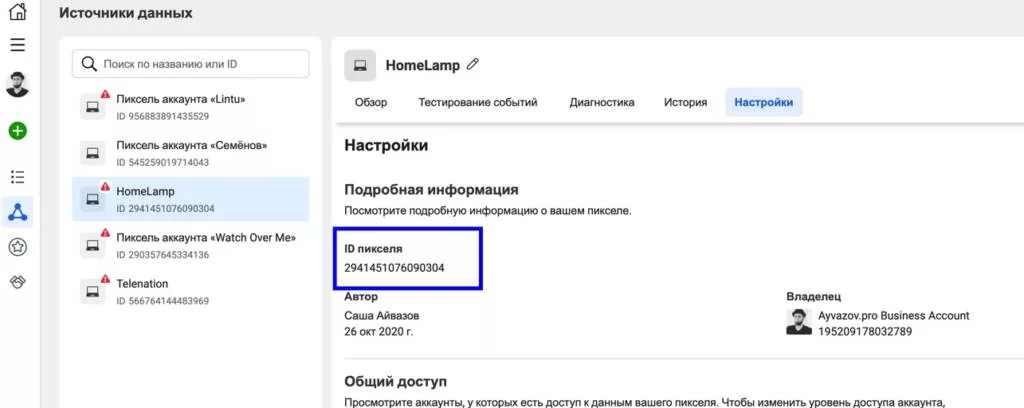Screen dimensions: 1024x408
Task: Click the HomeLamp header pixel icon
Action: coord(360,65)
